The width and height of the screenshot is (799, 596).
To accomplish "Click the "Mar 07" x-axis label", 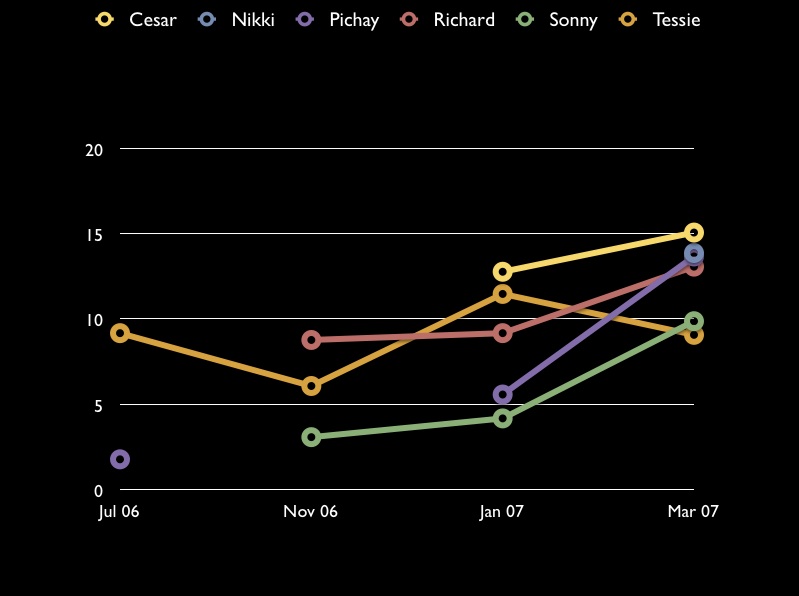I will (x=693, y=512).
